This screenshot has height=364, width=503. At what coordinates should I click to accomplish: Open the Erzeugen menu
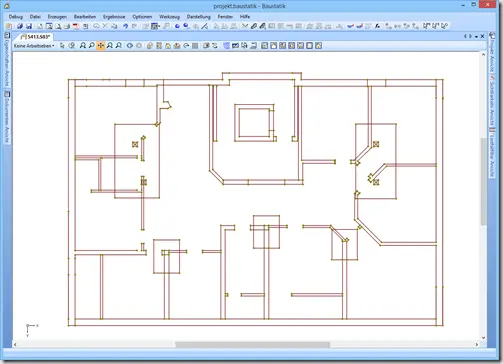coord(57,17)
